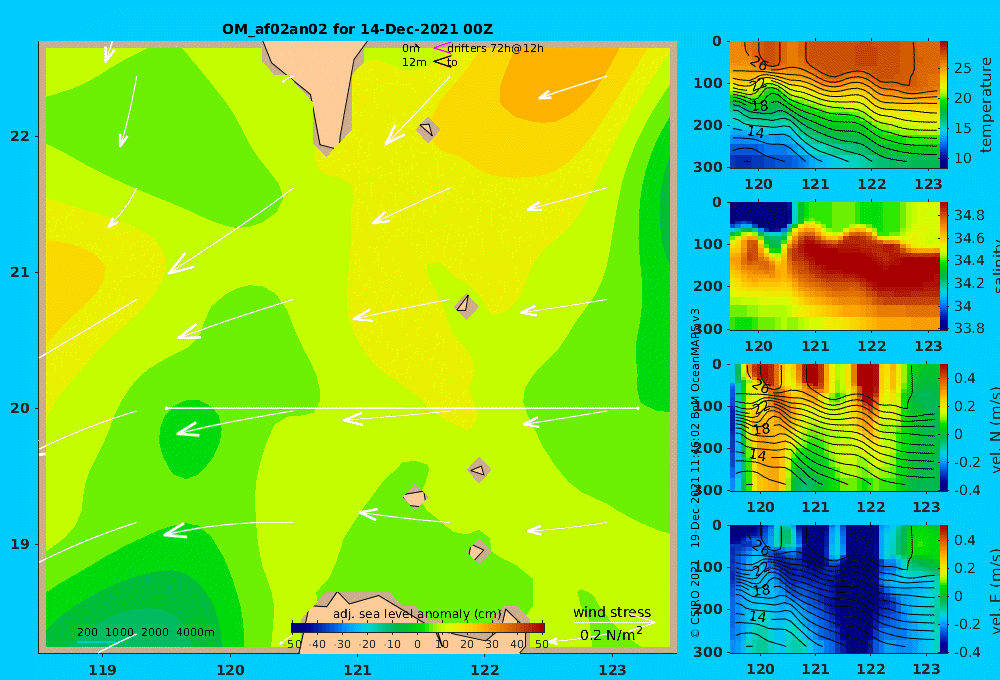
Task: Click the black 12m arrow legend marker
Action: (441, 62)
